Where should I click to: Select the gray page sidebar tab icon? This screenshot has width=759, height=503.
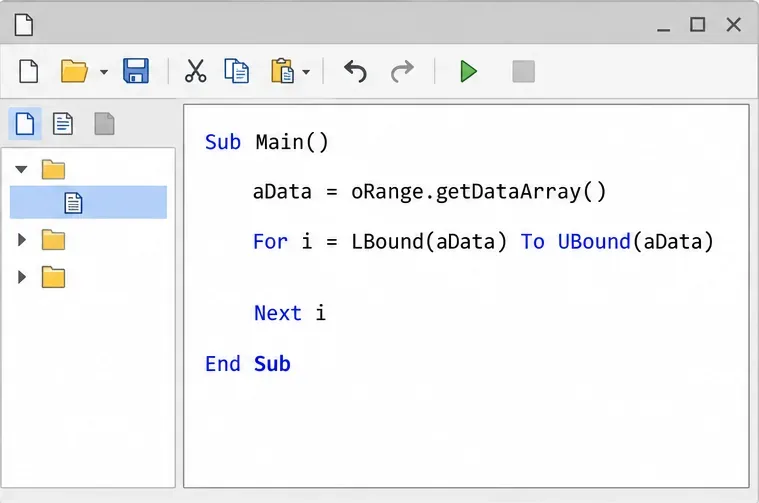click(x=104, y=123)
